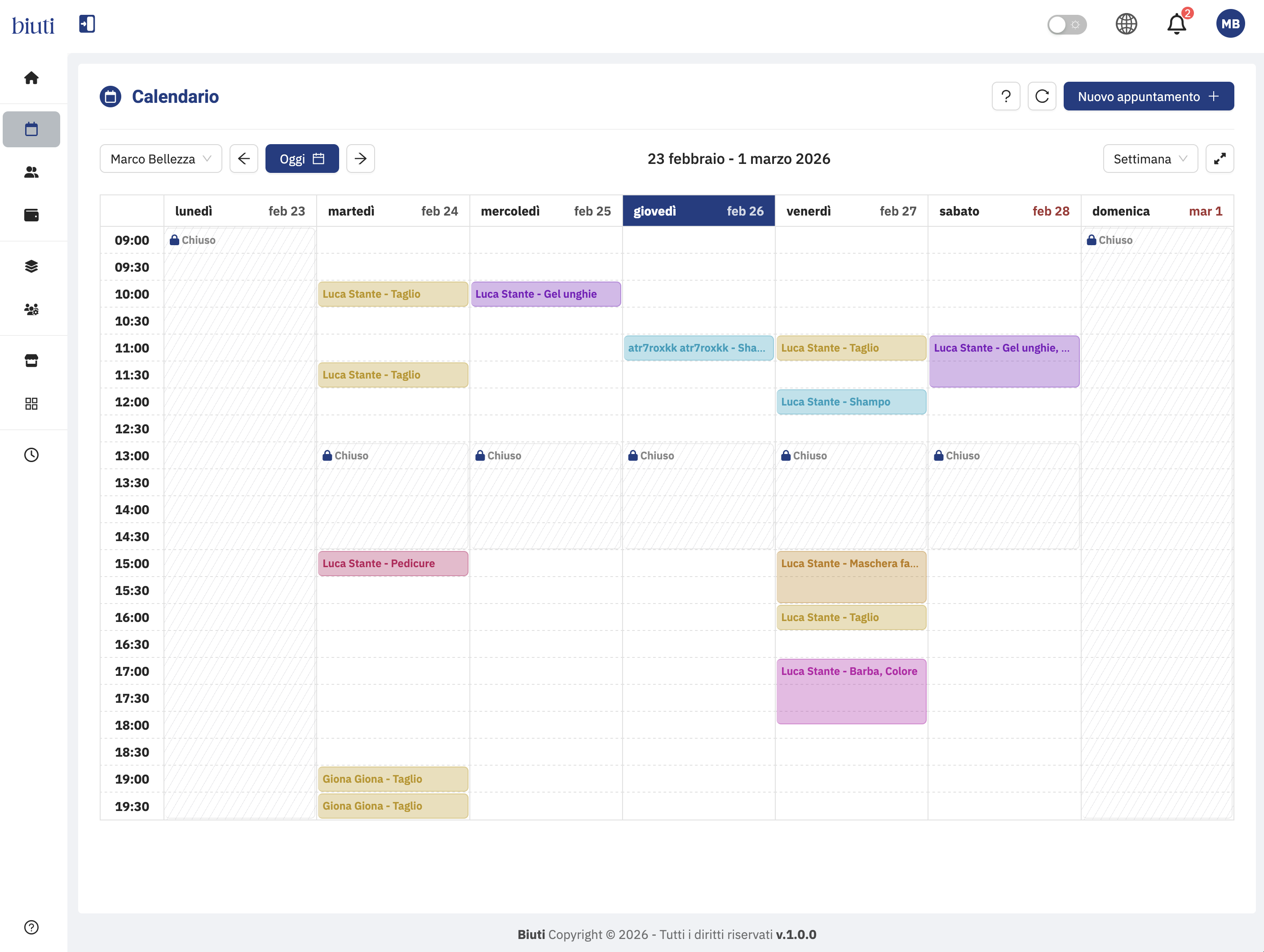Viewport: 1264px width, 952px height.
Task: Open the home dashboard from the sidebar
Action: (x=31, y=78)
